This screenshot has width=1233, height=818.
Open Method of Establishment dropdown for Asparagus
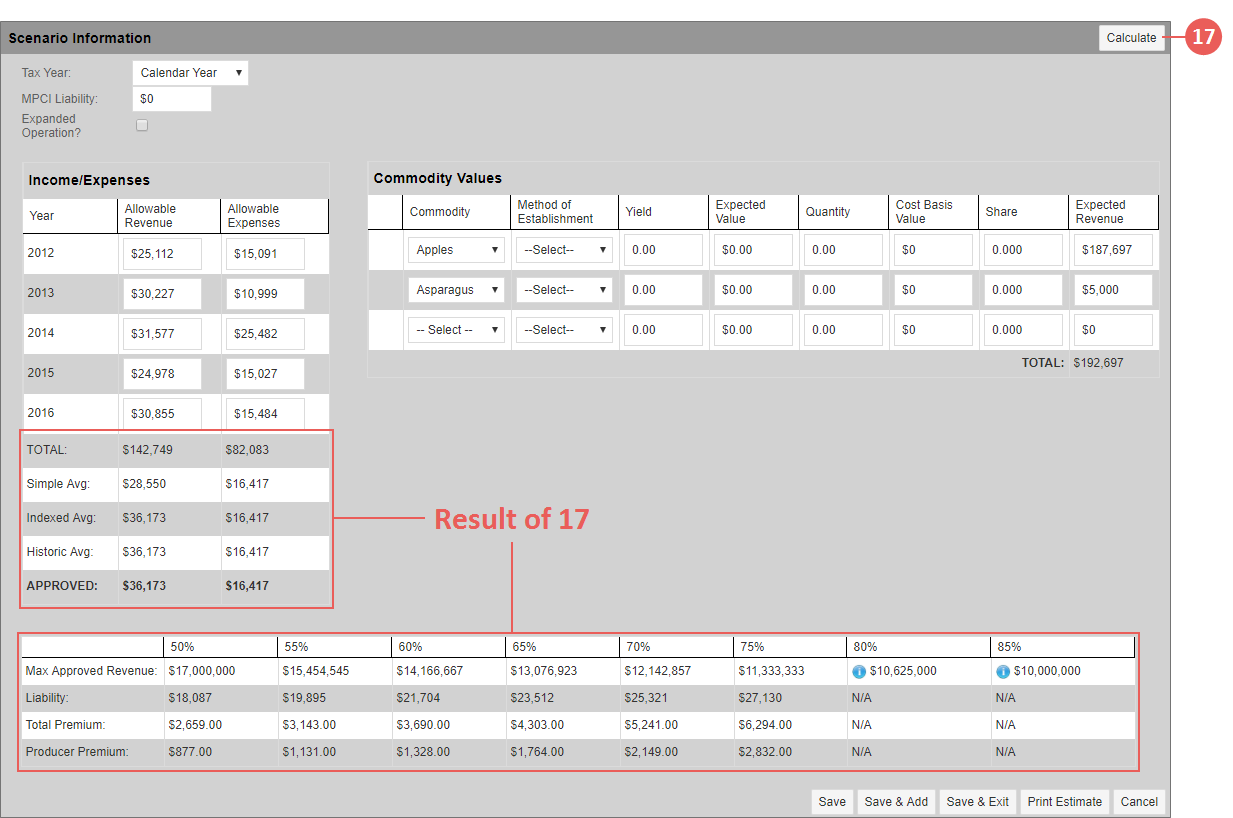[x=564, y=289]
